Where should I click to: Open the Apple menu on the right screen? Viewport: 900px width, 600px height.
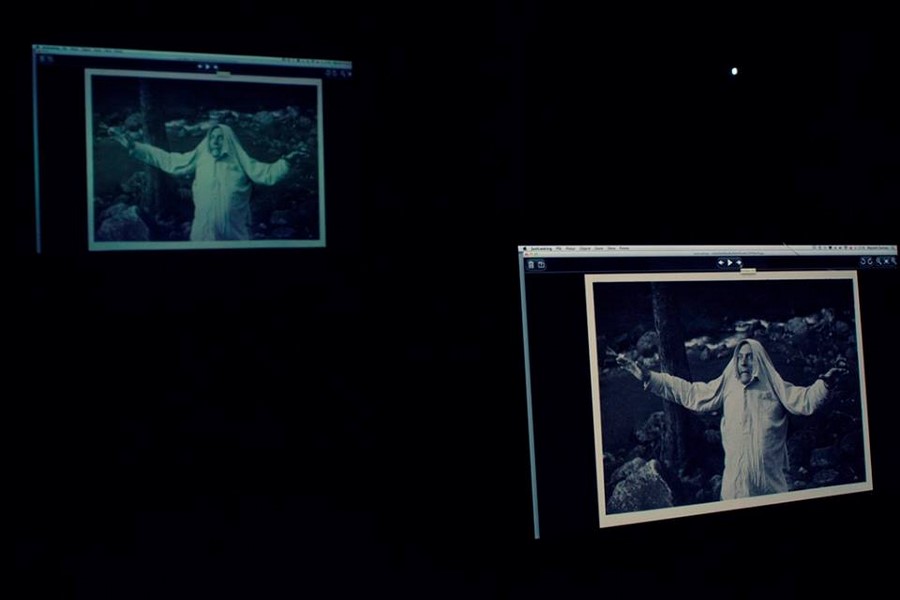[525, 249]
